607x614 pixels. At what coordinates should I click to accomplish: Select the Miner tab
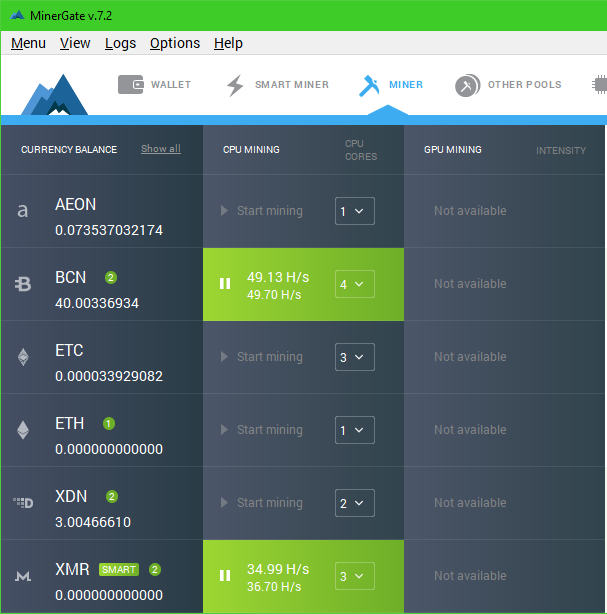391,85
